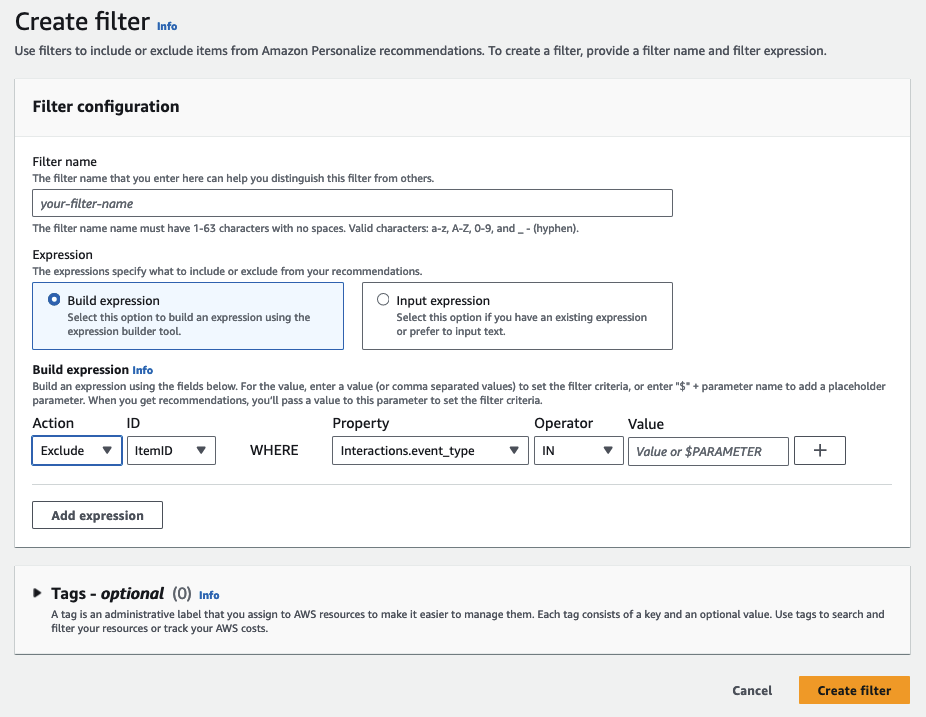Click the Info link beside Tags section
The image size is (926, 717).
(x=209, y=595)
